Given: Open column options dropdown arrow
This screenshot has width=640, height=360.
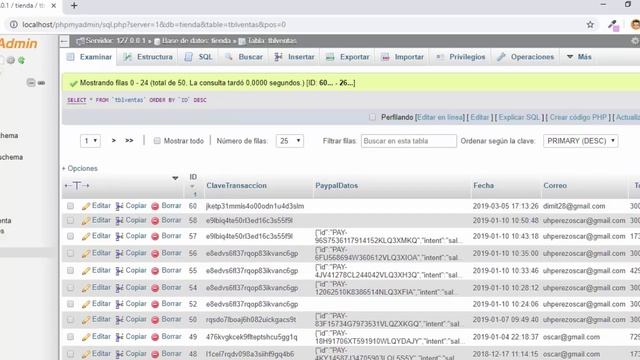Looking at the screenshot, I should coord(175,178).
